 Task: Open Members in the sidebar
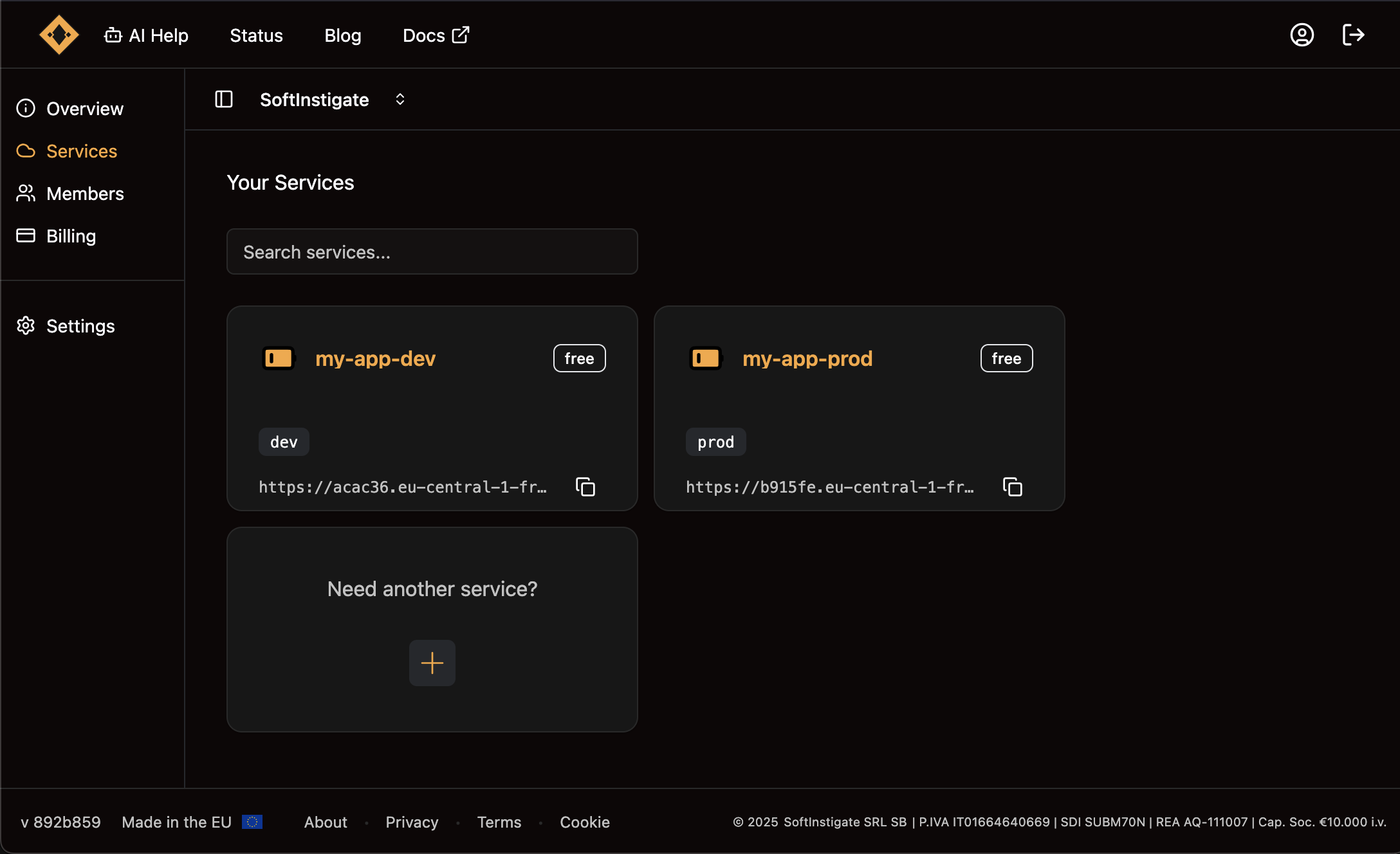(x=70, y=194)
